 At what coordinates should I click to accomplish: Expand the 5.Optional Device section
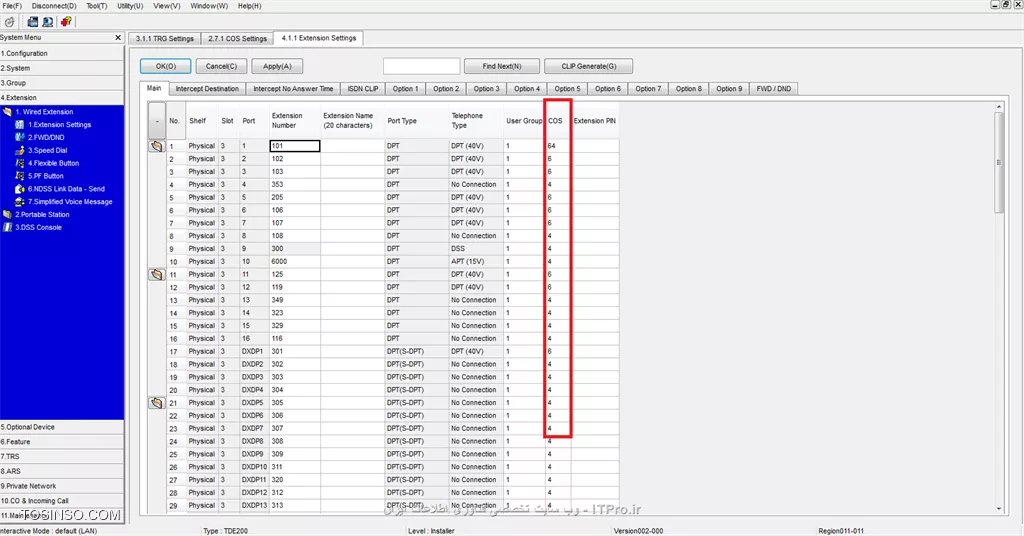click(62, 427)
